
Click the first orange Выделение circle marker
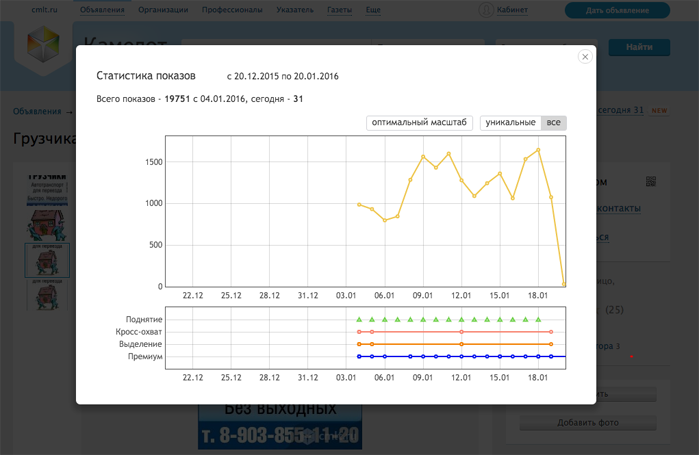(359, 344)
